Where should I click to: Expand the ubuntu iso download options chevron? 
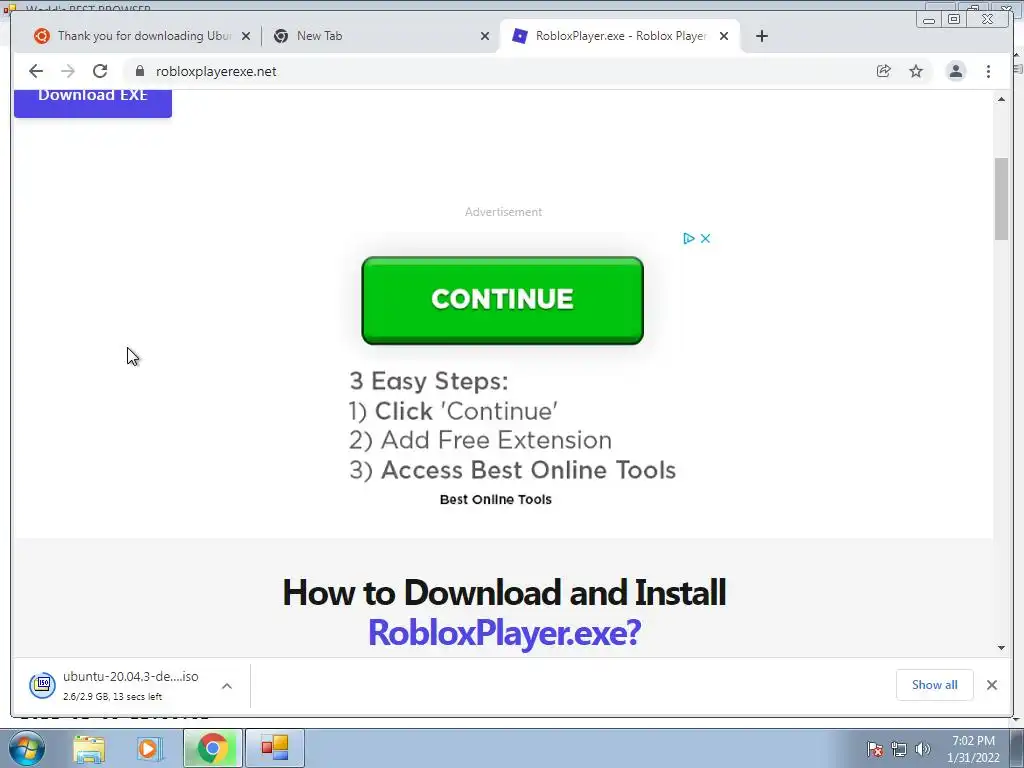[x=227, y=686]
